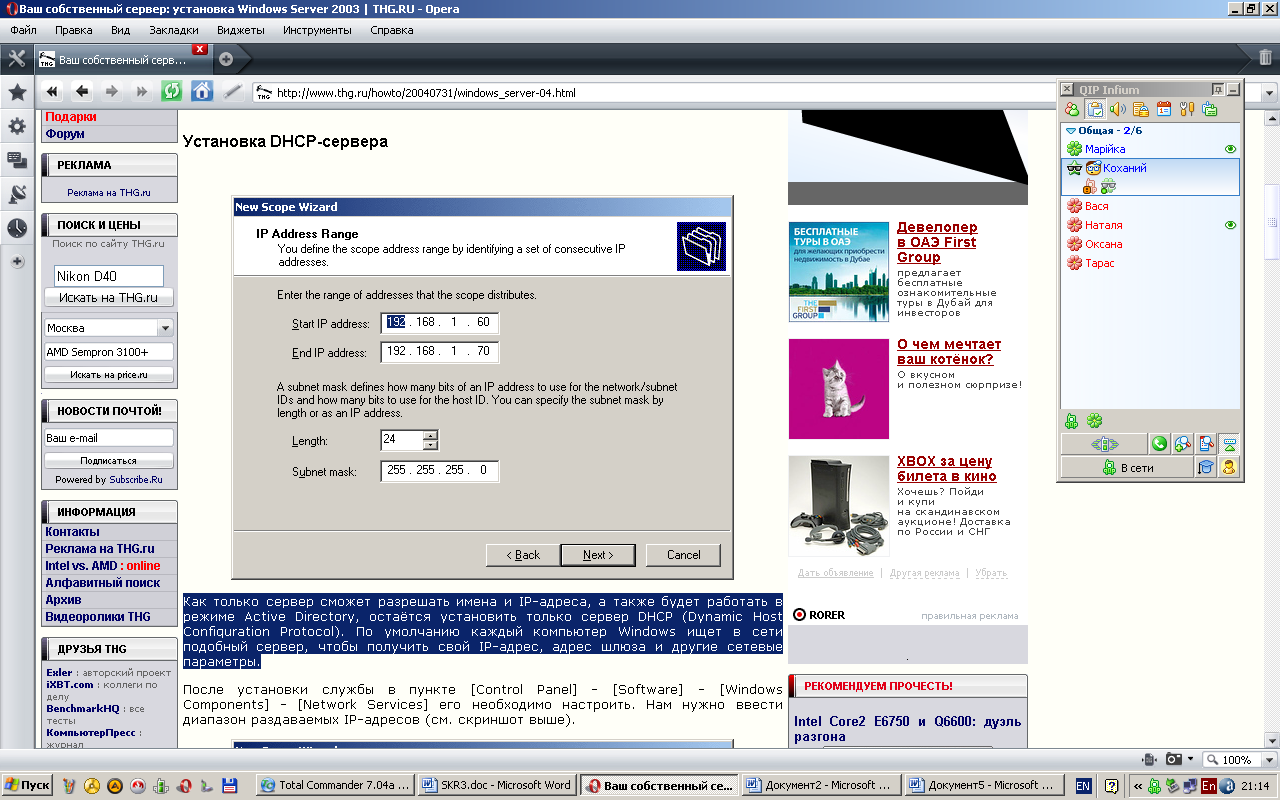Click the Искать на THG.ru button

click(x=108, y=298)
